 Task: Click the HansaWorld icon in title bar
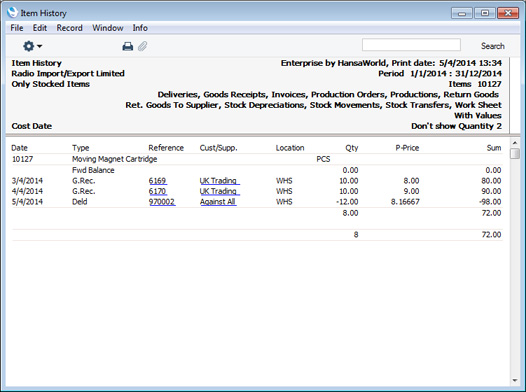(x=12, y=13)
